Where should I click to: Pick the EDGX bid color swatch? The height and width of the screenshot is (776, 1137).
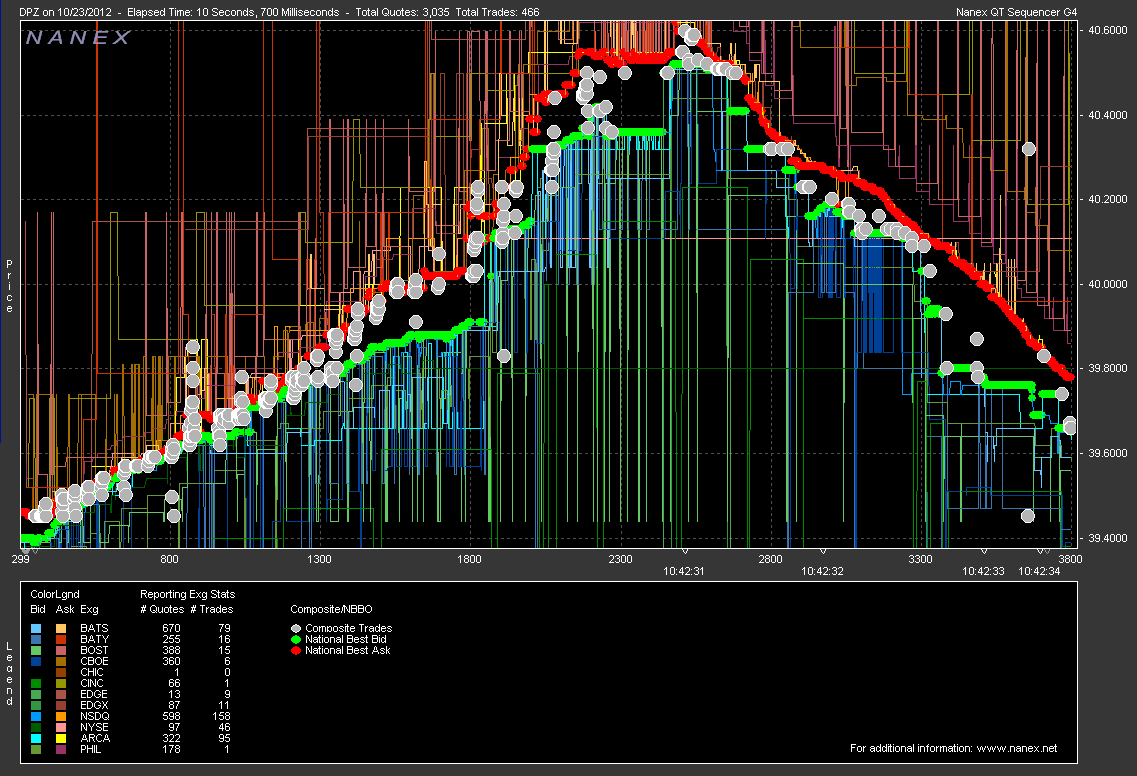36,705
